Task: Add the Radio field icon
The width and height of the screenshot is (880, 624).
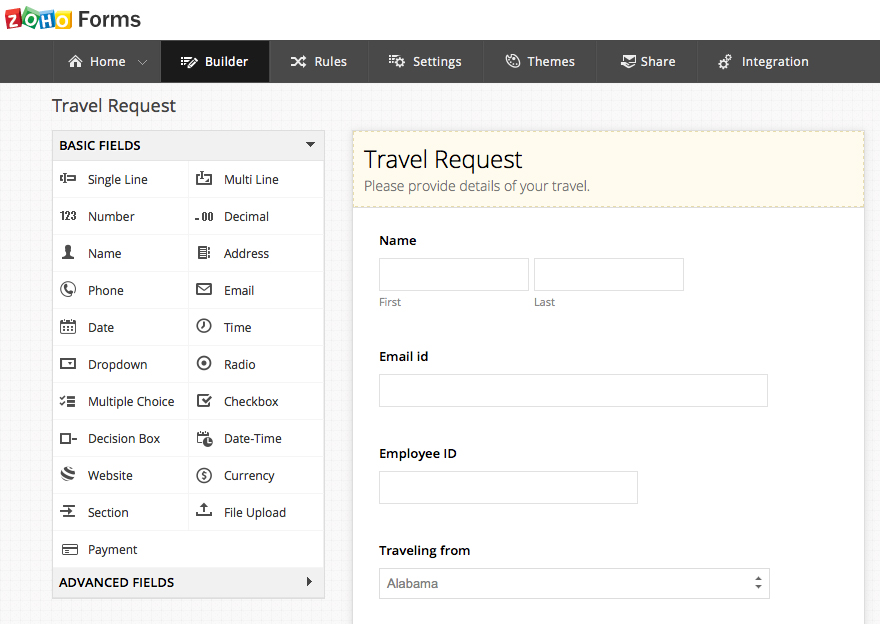Action: tap(204, 363)
